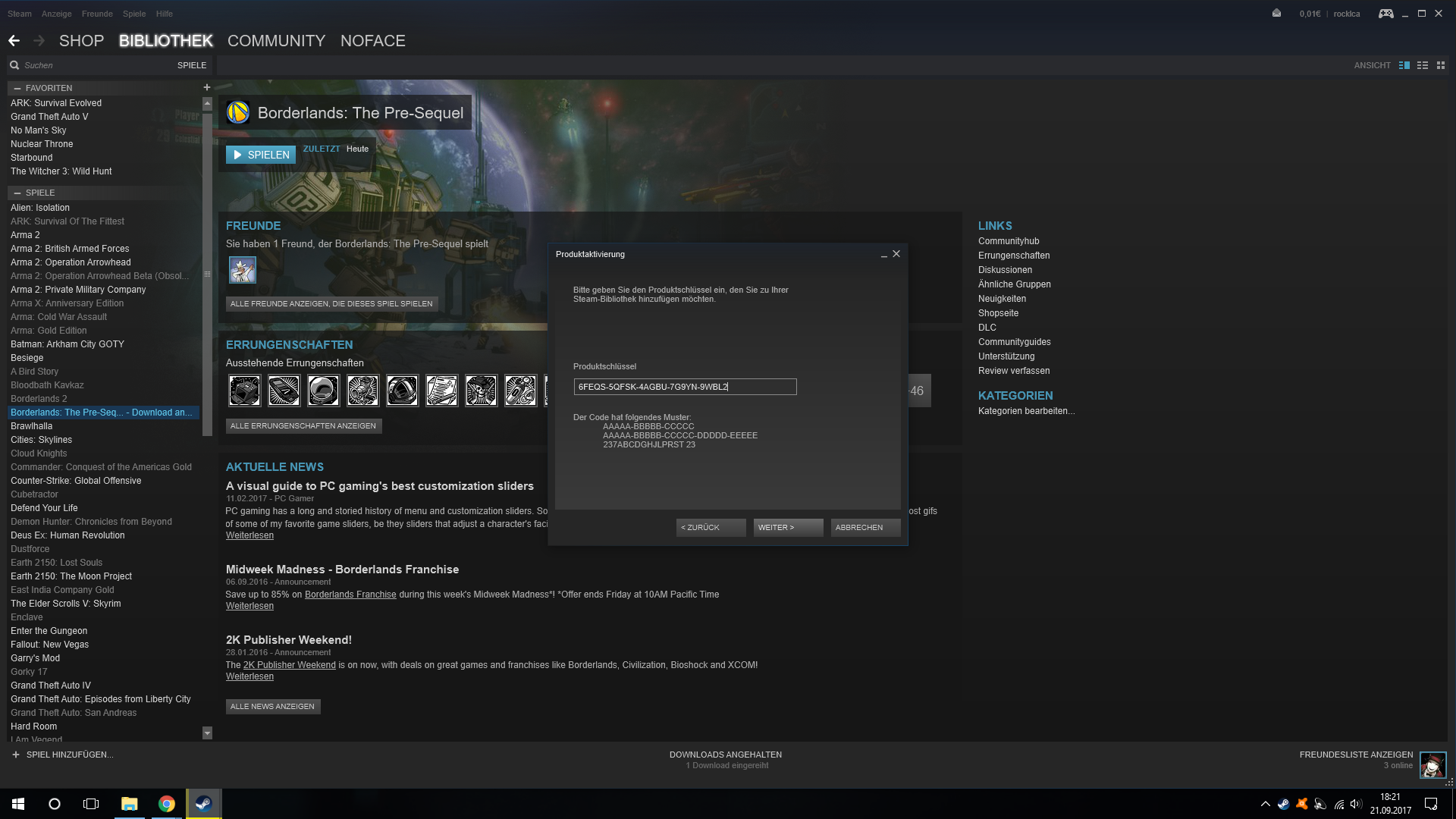Open Cortana search circle in taskbar
This screenshot has height=819, width=1456.
pyautogui.click(x=55, y=804)
